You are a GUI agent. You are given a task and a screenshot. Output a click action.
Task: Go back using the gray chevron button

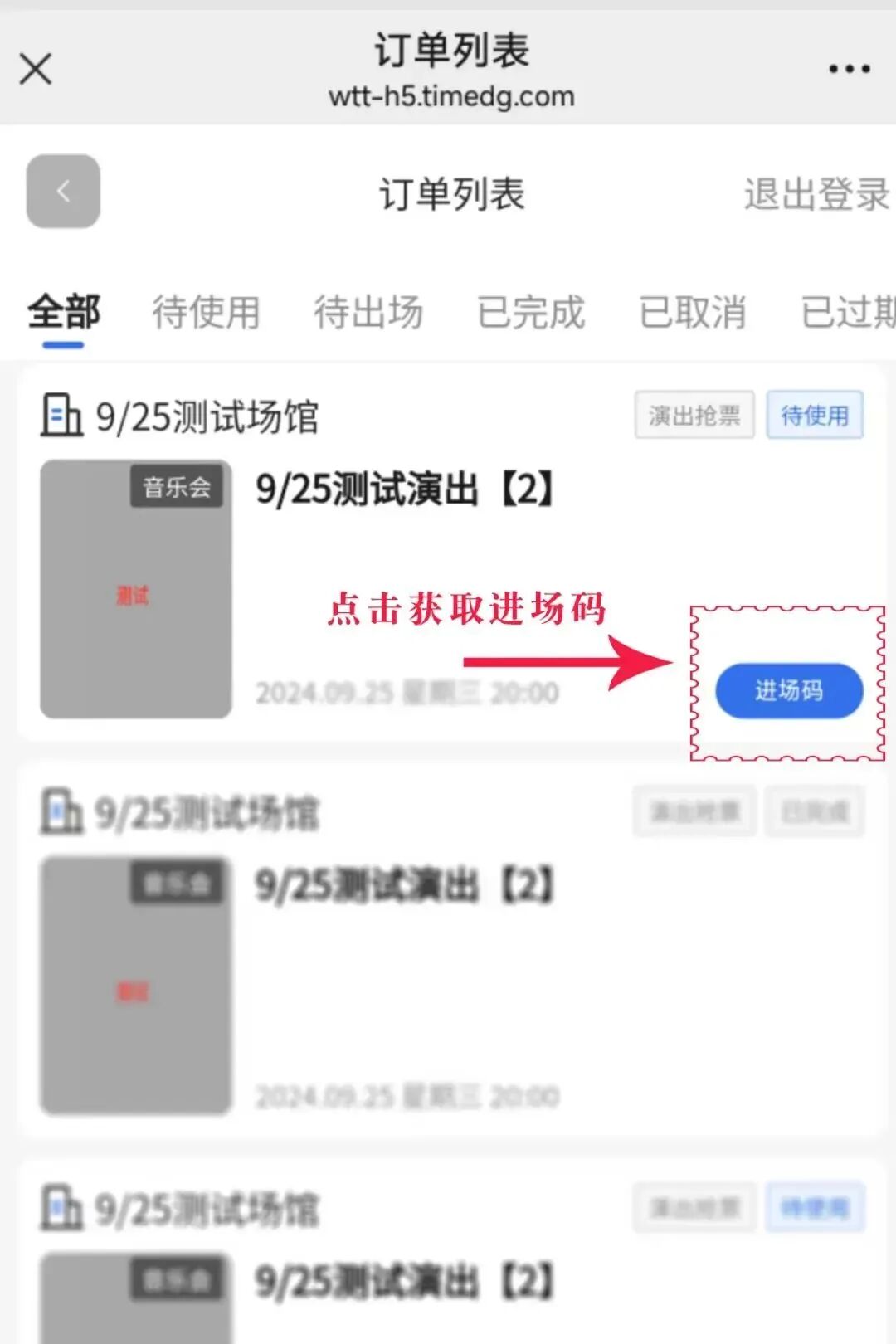click(63, 192)
